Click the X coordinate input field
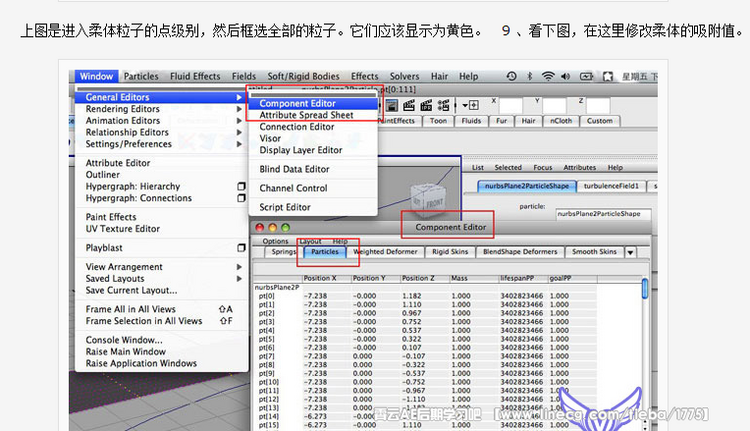 click(510, 106)
